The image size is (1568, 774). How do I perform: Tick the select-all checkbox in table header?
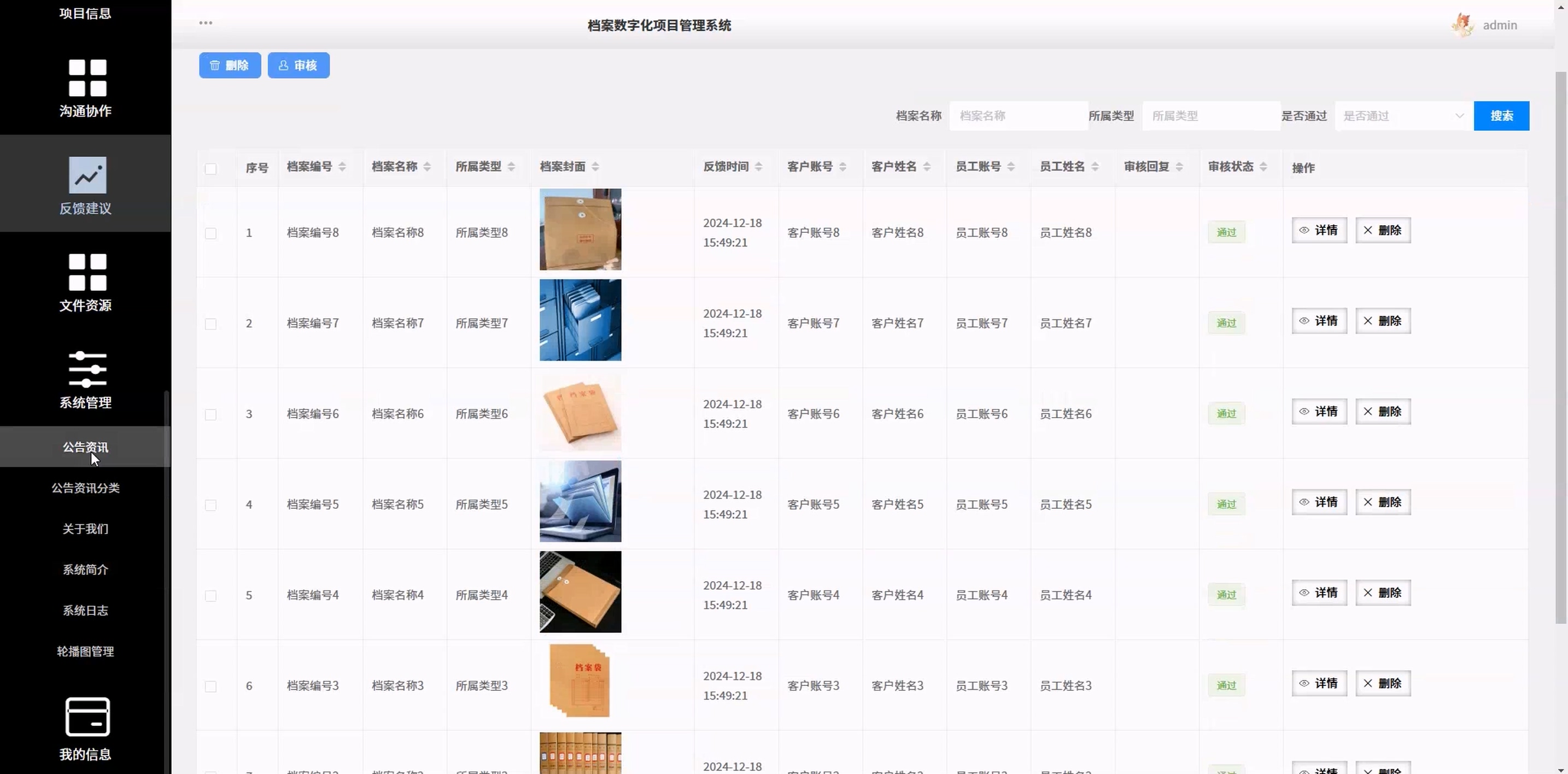pyautogui.click(x=210, y=168)
